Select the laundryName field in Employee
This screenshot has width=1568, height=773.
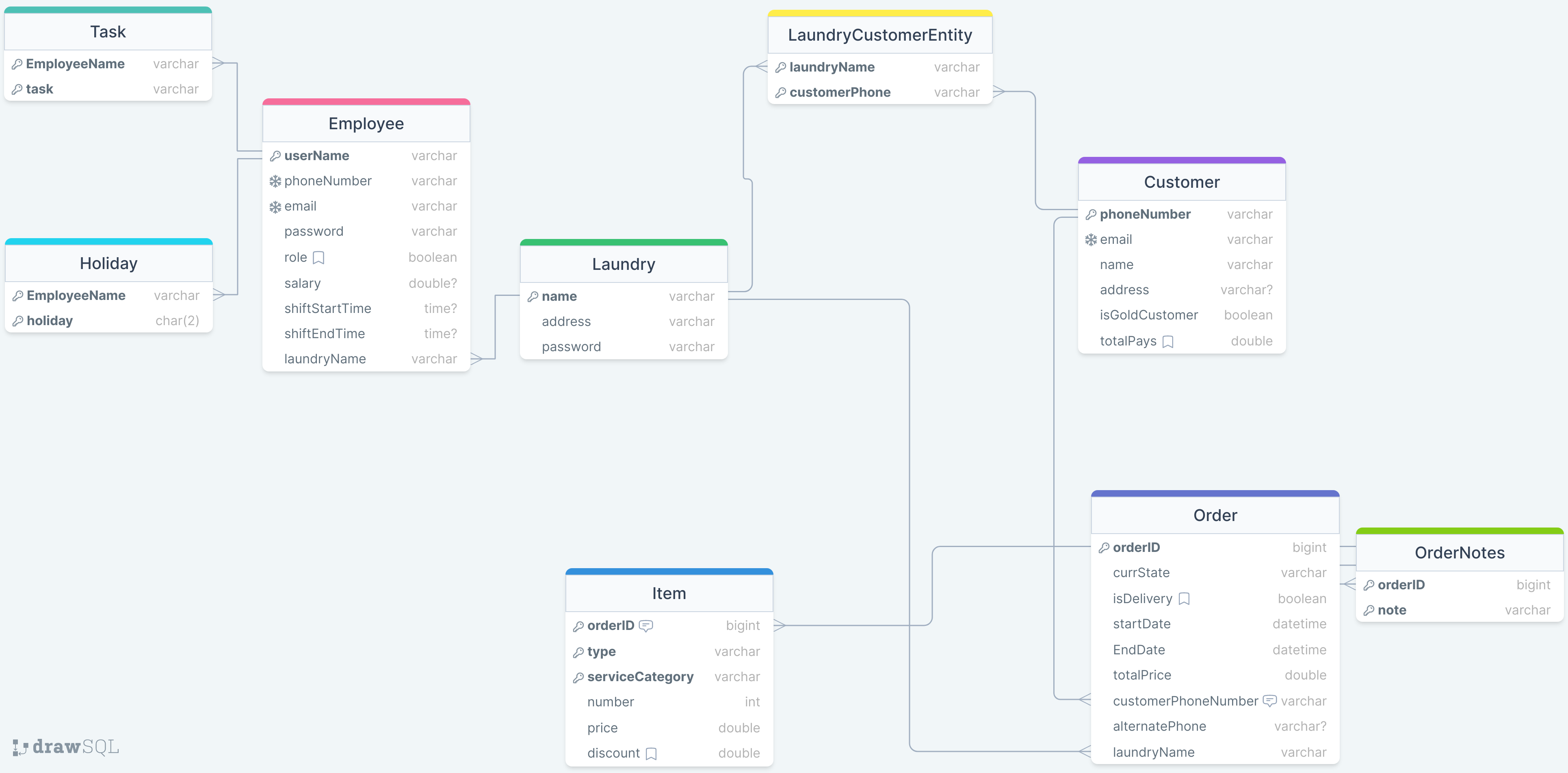coord(326,359)
